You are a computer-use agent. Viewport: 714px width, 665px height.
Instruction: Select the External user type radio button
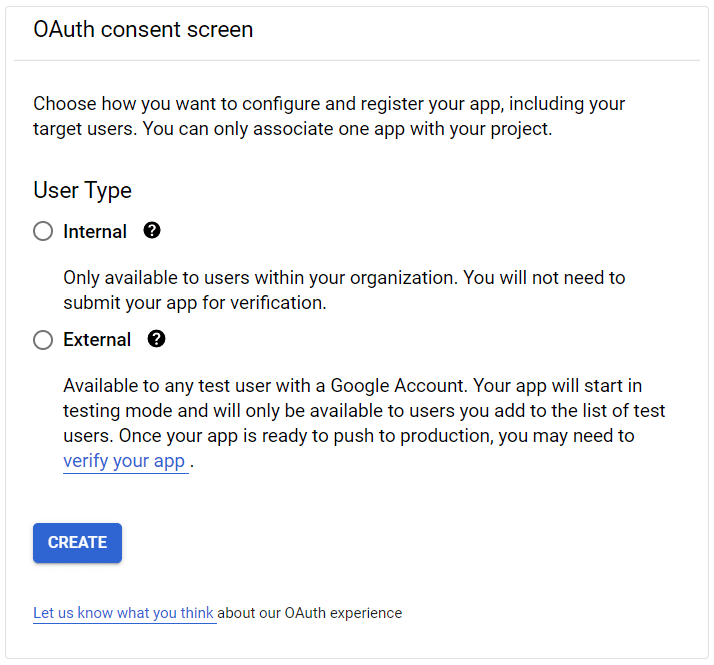(x=43, y=340)
